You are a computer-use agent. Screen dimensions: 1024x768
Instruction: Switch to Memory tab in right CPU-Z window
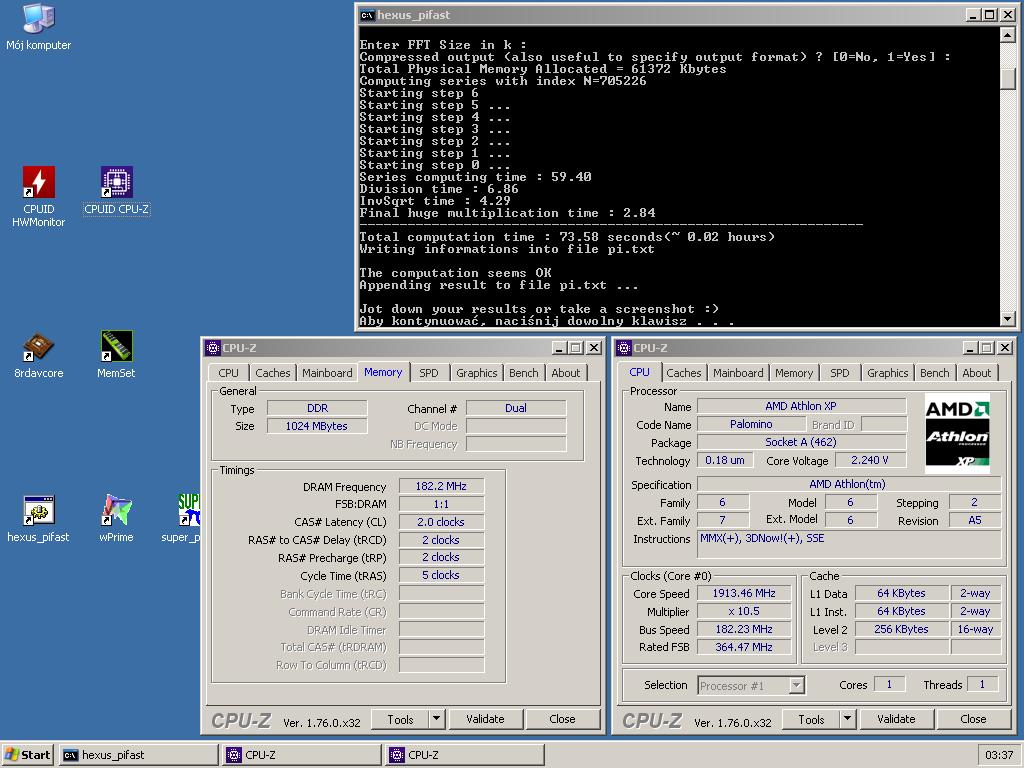[x=794, y=373]
